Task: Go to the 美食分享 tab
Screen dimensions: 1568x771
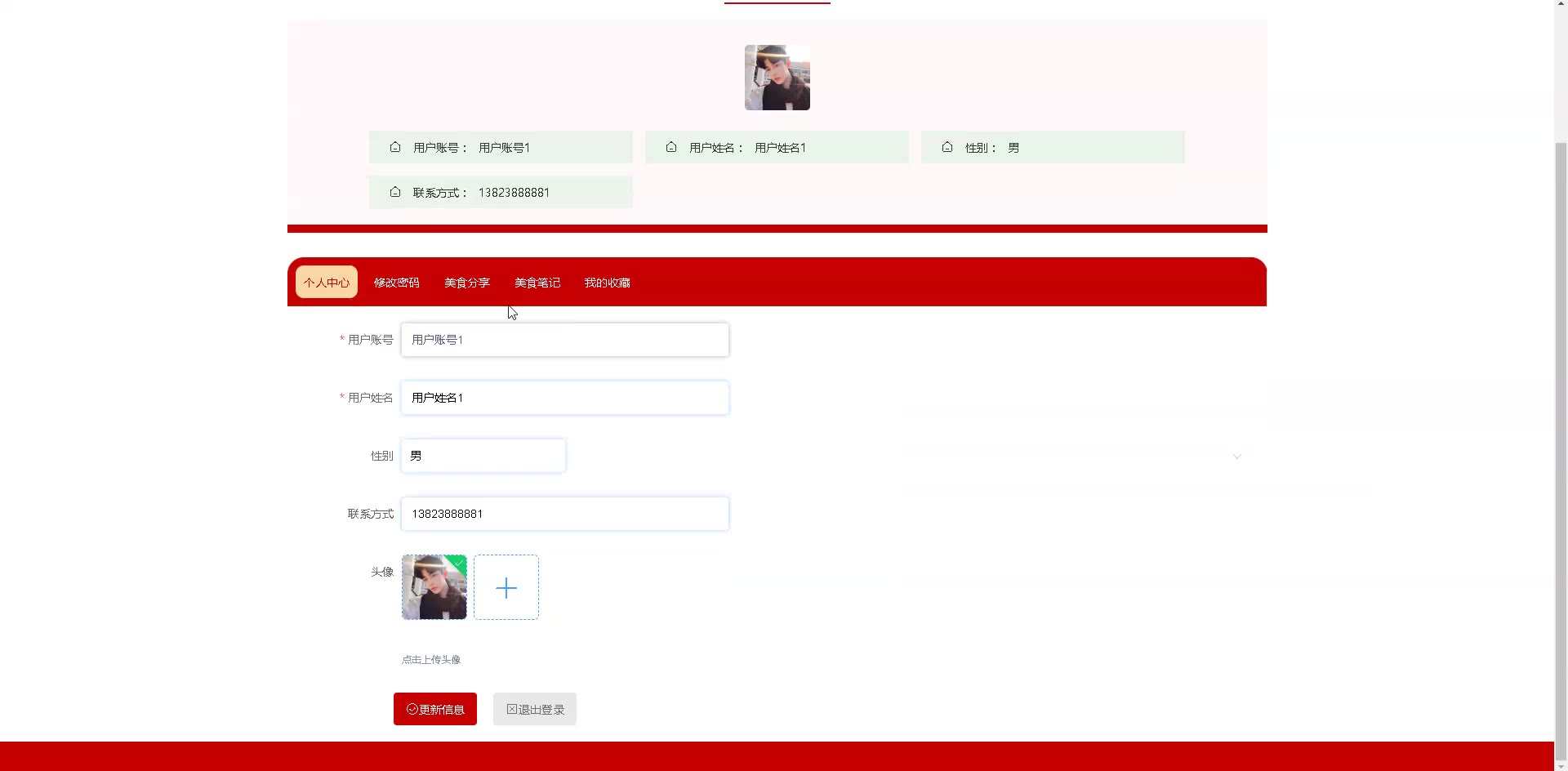Action: (x=467, y=282)
